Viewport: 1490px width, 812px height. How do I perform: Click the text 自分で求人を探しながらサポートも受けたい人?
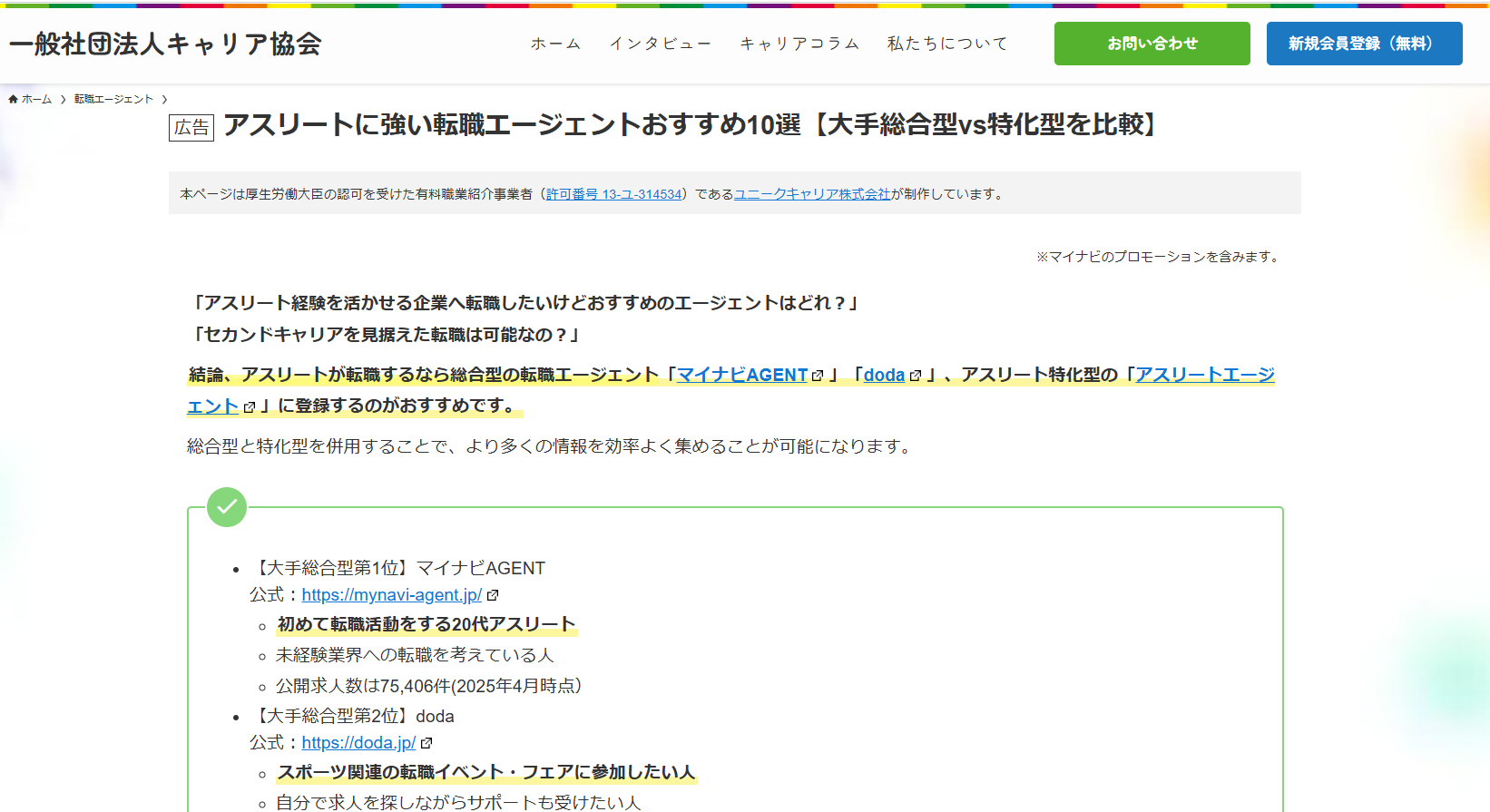tap(458, 802)
